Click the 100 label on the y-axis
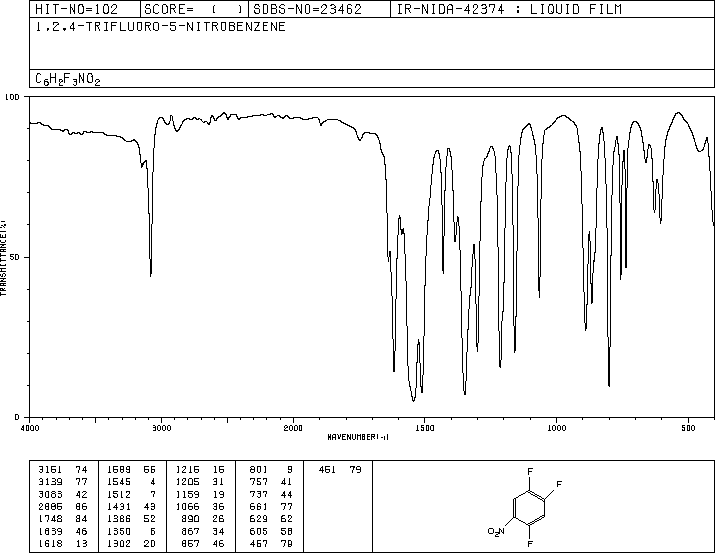715x553 pixels. (x=12, y=97)
